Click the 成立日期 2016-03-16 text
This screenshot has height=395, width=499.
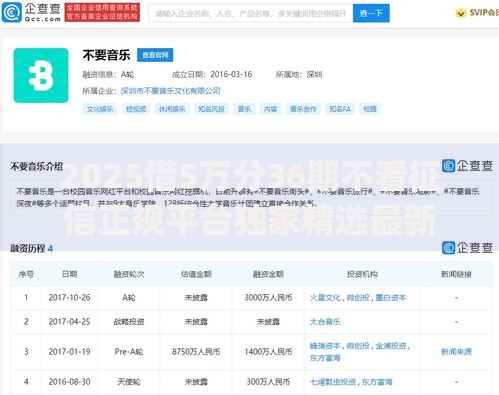(212, 74)
